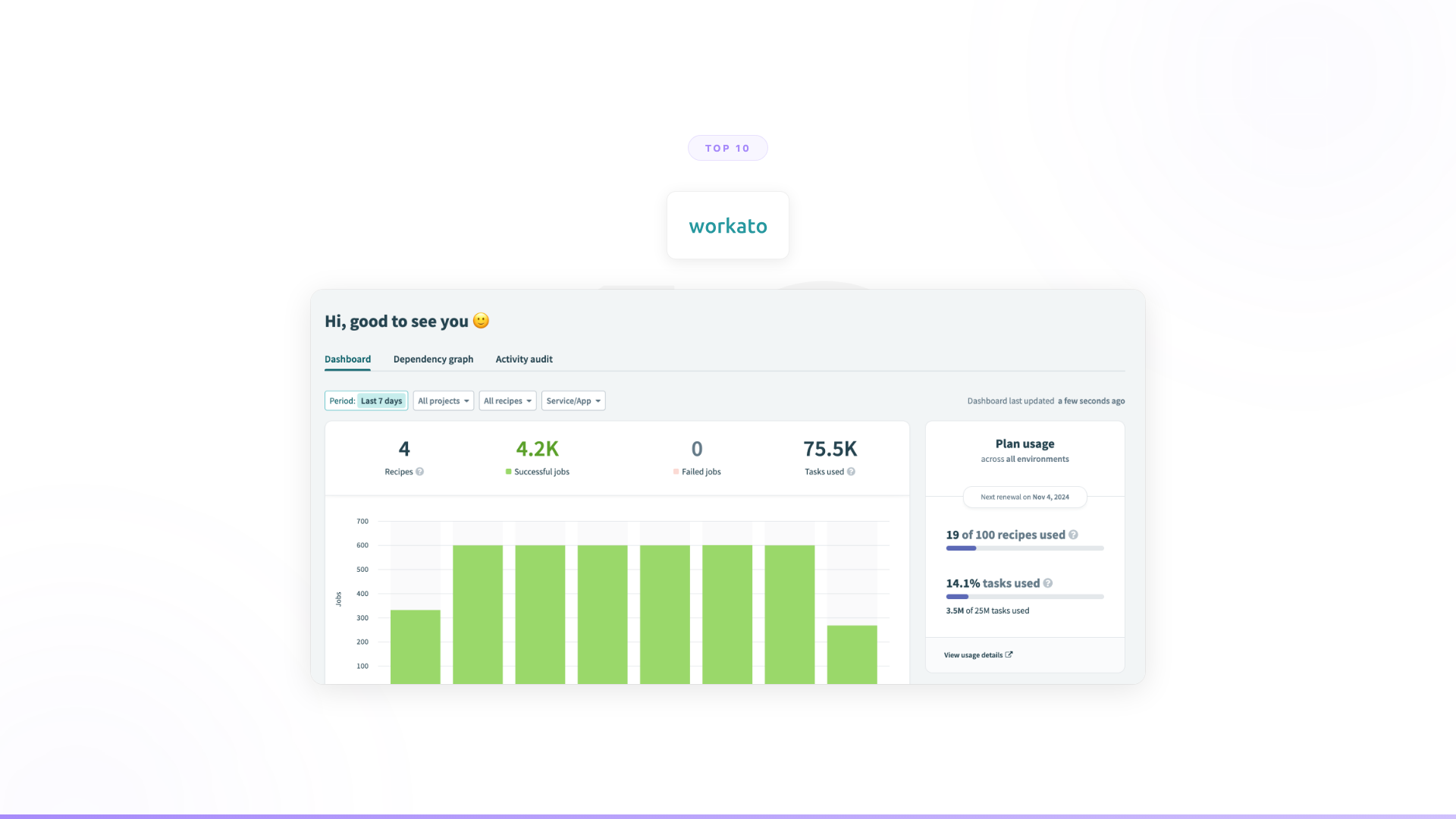Click the last short green chart bar
This screenshot has width=1456, height=819.
[852, 654]
